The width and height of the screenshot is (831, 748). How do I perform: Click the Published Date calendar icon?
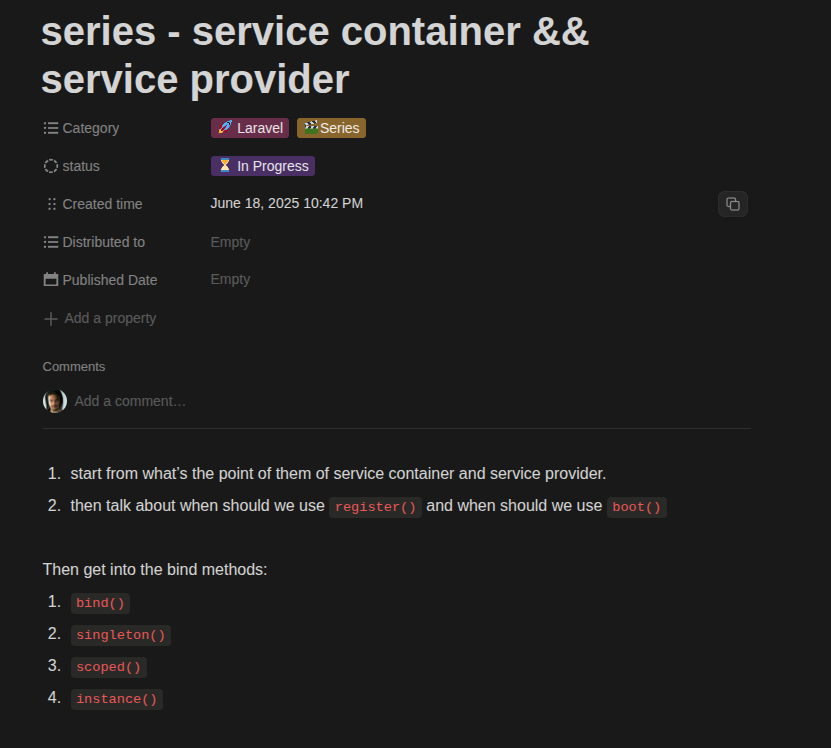tap(51, 280)
